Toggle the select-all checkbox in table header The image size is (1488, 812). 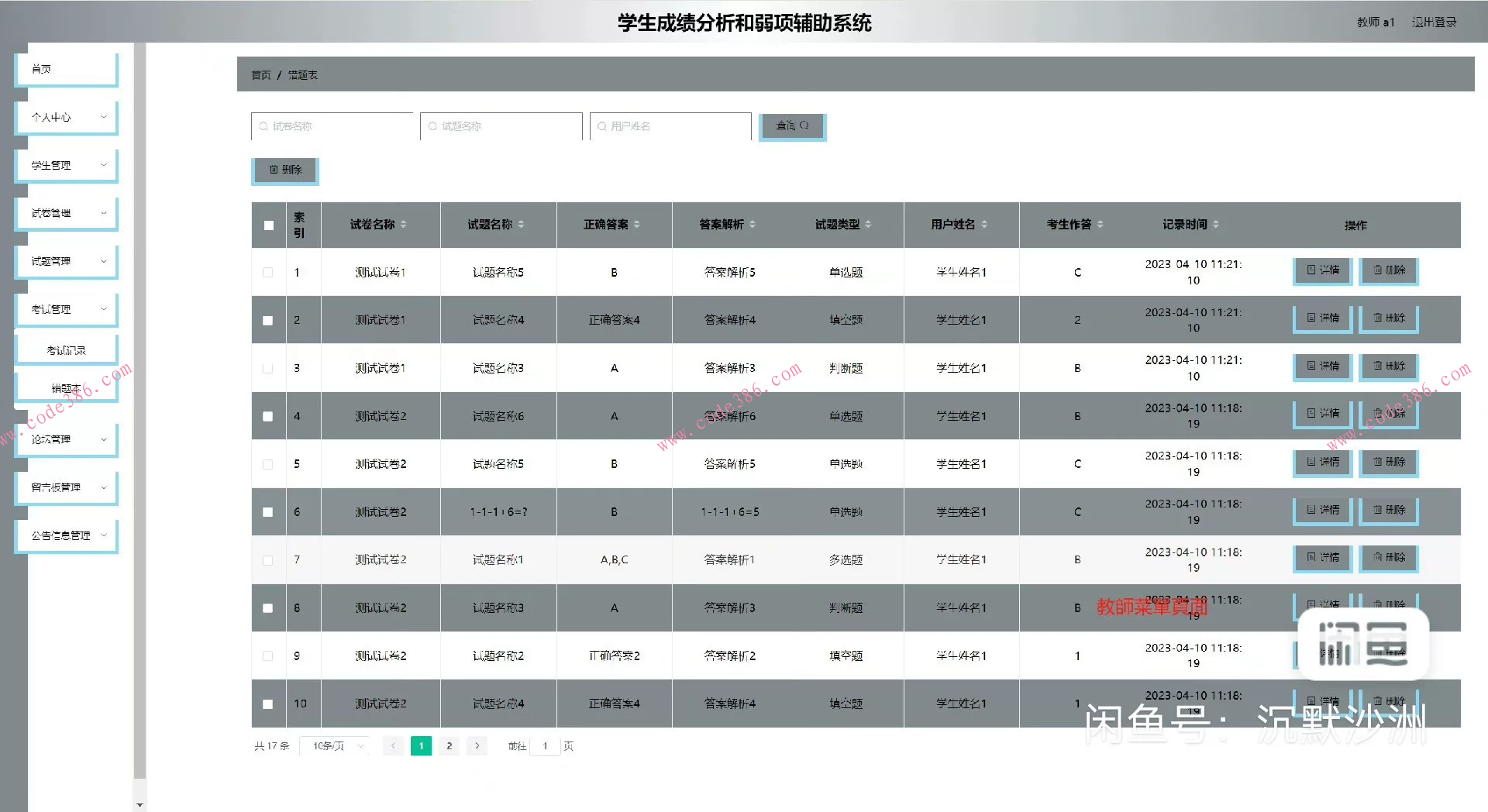tap(268, 225)
